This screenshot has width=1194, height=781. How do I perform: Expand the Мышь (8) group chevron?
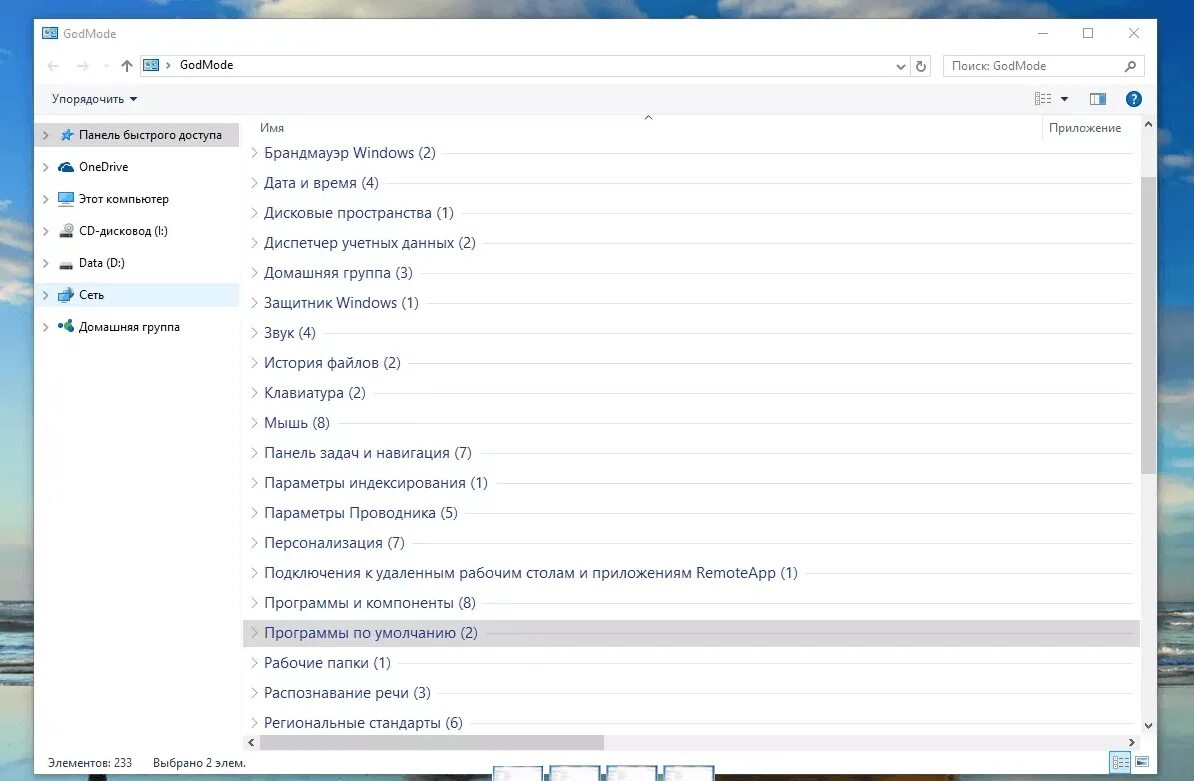point(254,422)
